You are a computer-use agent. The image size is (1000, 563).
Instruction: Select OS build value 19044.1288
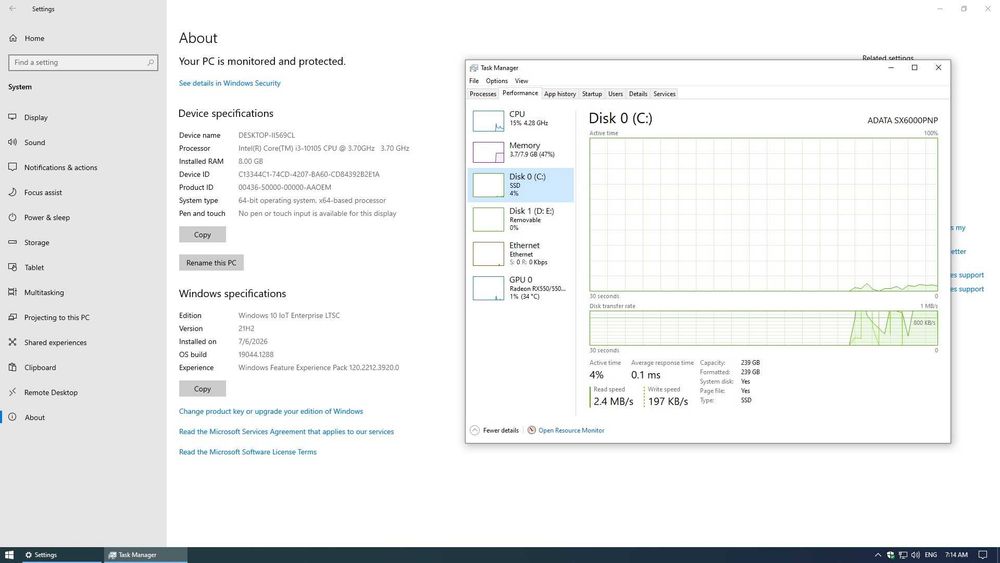256,355
